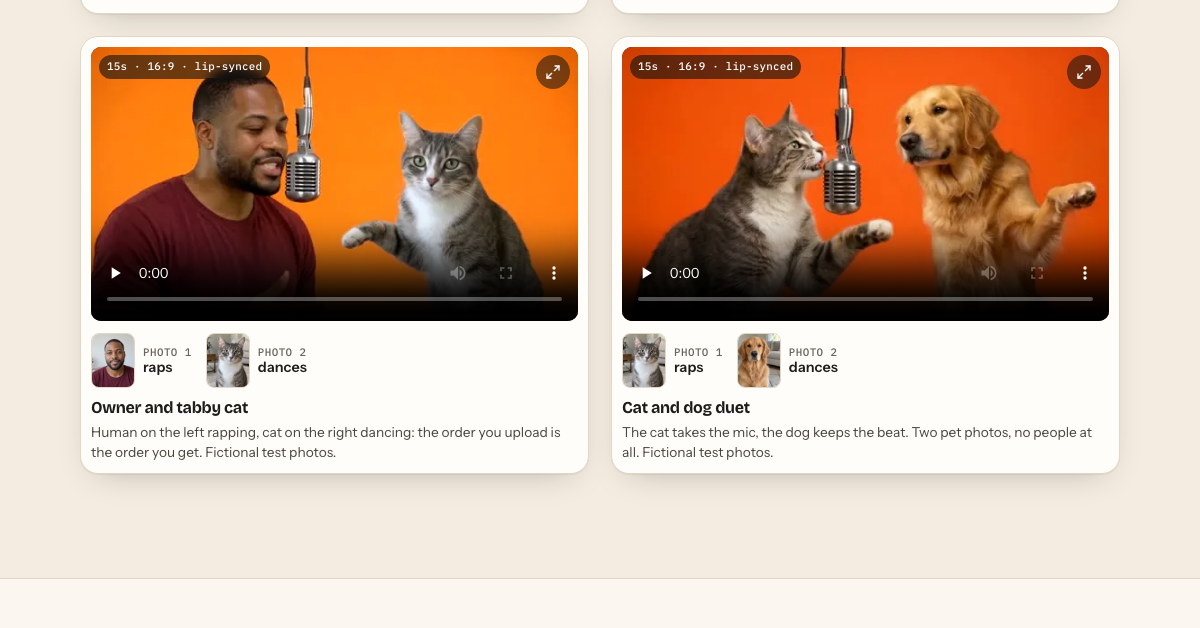The image size is (1200, 628).
Task: Open the golden retriever Photo 2 thumbnail
Action: coord(759,360)
